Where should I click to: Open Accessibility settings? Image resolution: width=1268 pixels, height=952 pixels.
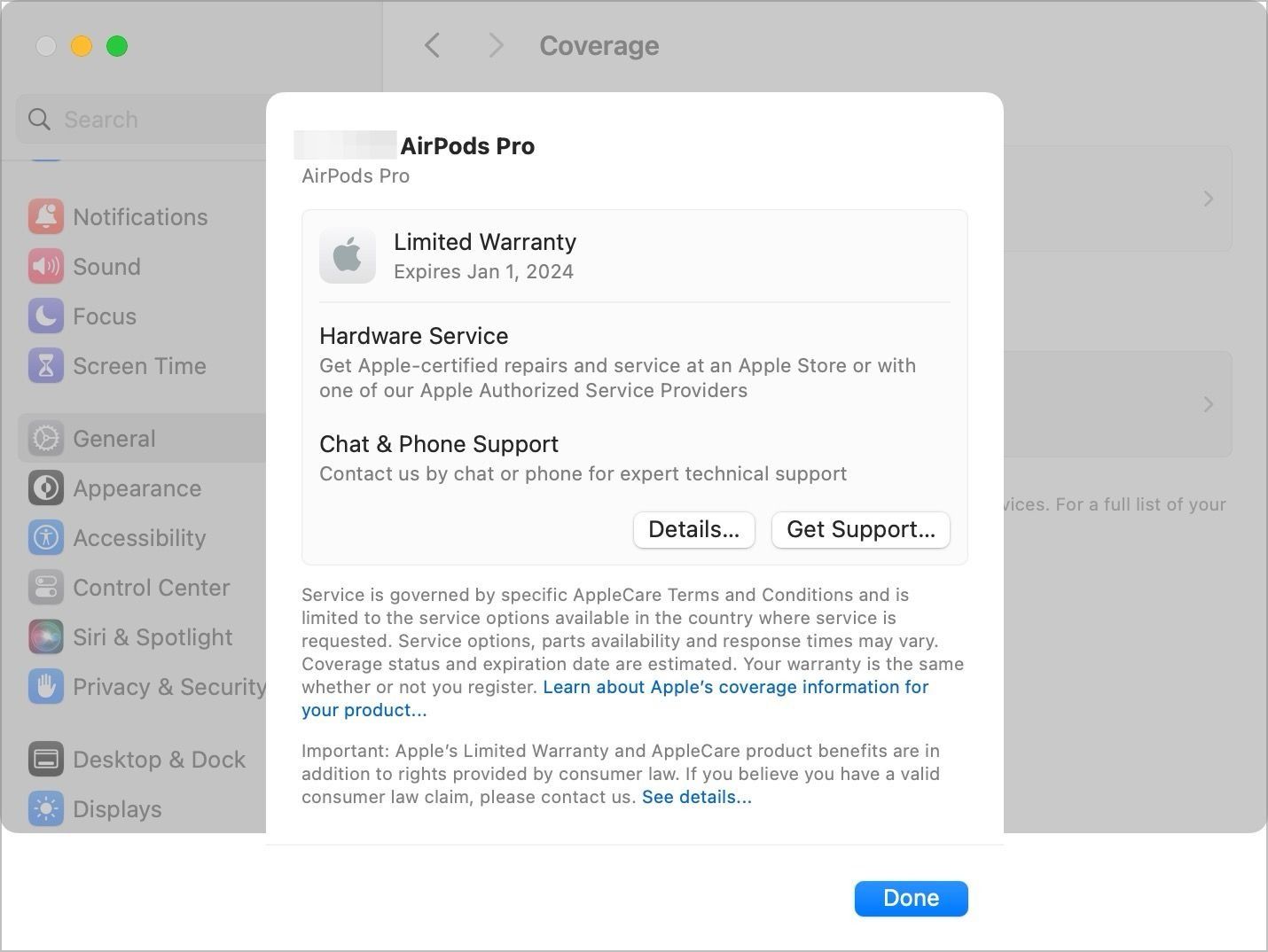click(x=139, y=537)
